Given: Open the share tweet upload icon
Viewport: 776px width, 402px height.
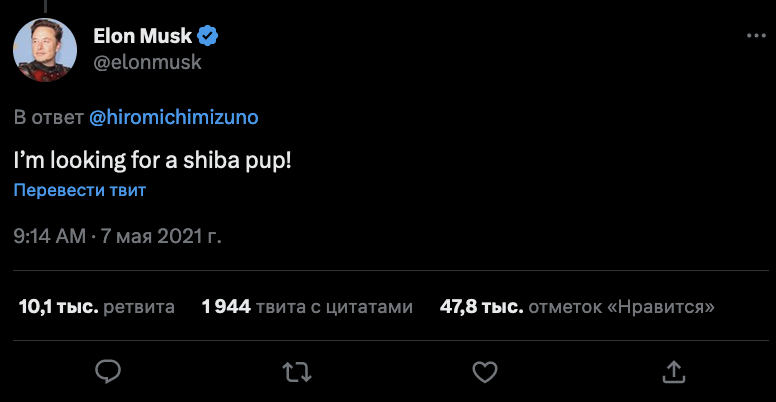Looking at the screenshot, I should (x=674, y=372).
